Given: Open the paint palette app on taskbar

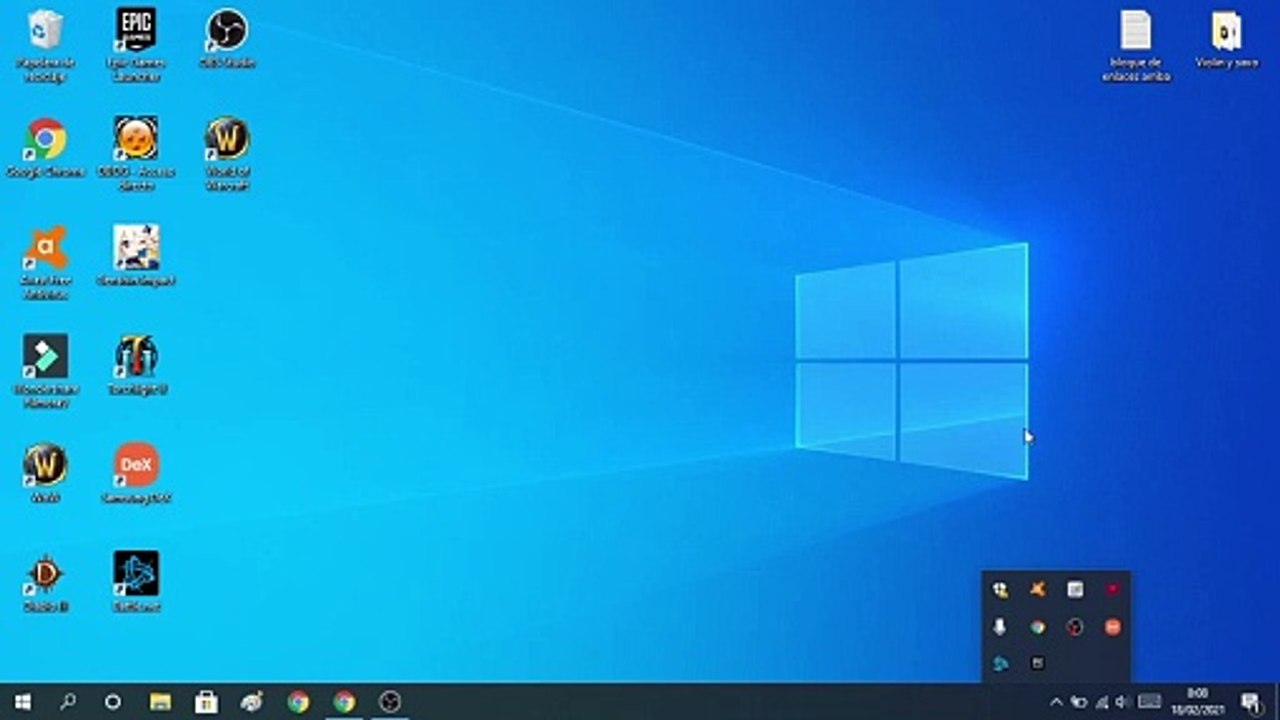Looking at the screenshot, I should click(x=252, y=702).
